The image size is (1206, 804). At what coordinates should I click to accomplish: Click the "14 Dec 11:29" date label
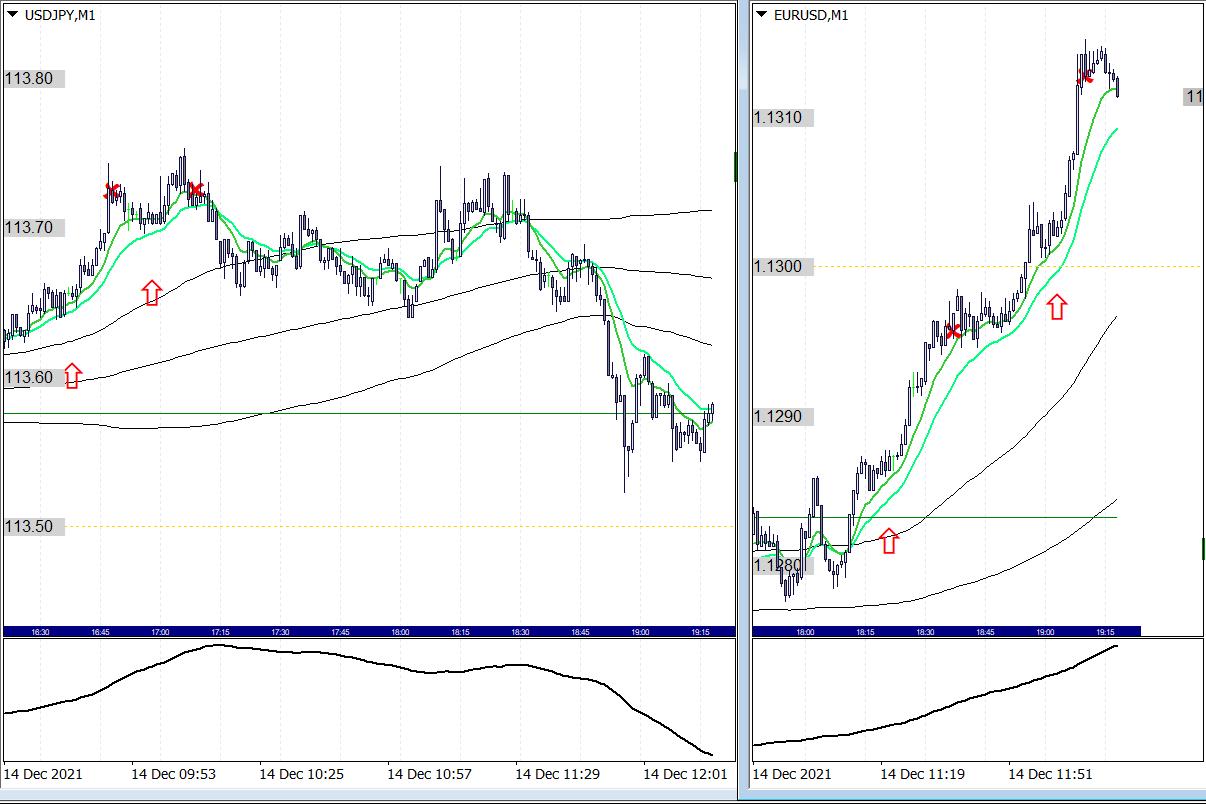tap(556, 774)
